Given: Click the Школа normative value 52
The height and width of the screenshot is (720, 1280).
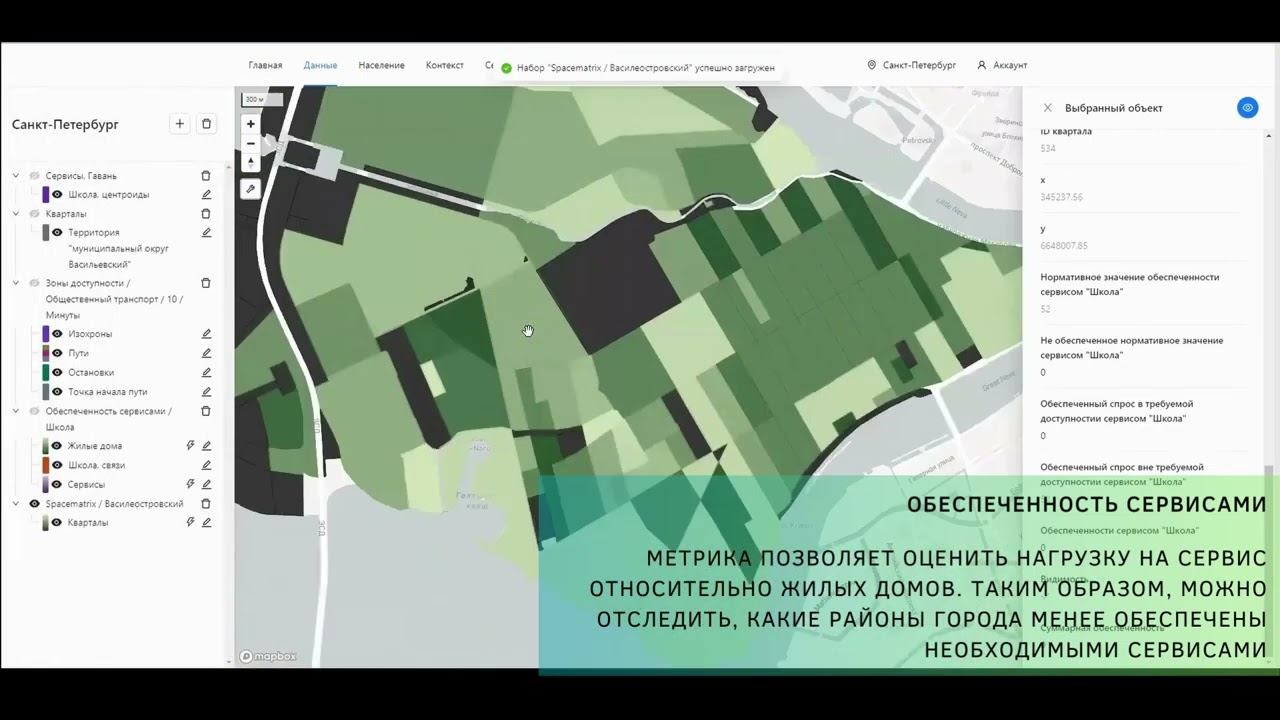Looking at the screenshot, I should point(1045,309).
